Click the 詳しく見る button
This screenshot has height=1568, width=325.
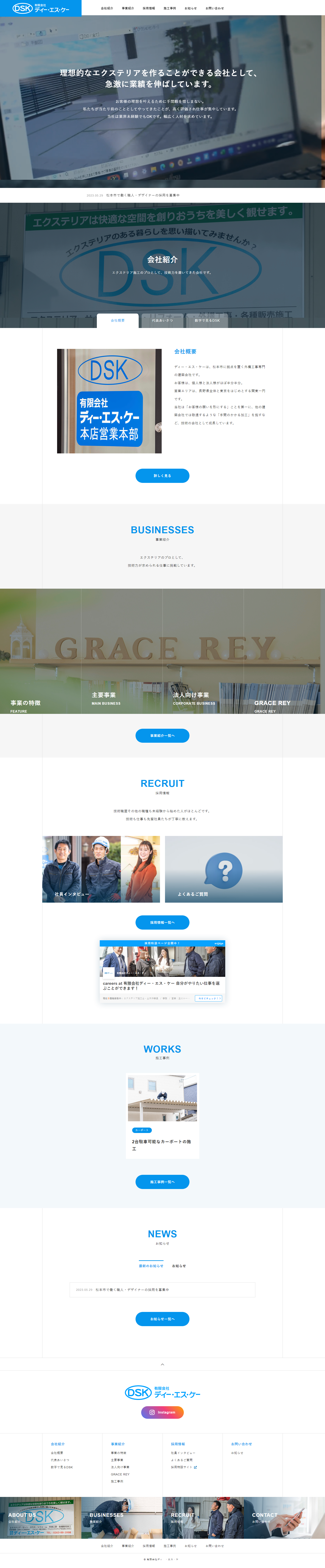tap(162, 476)
